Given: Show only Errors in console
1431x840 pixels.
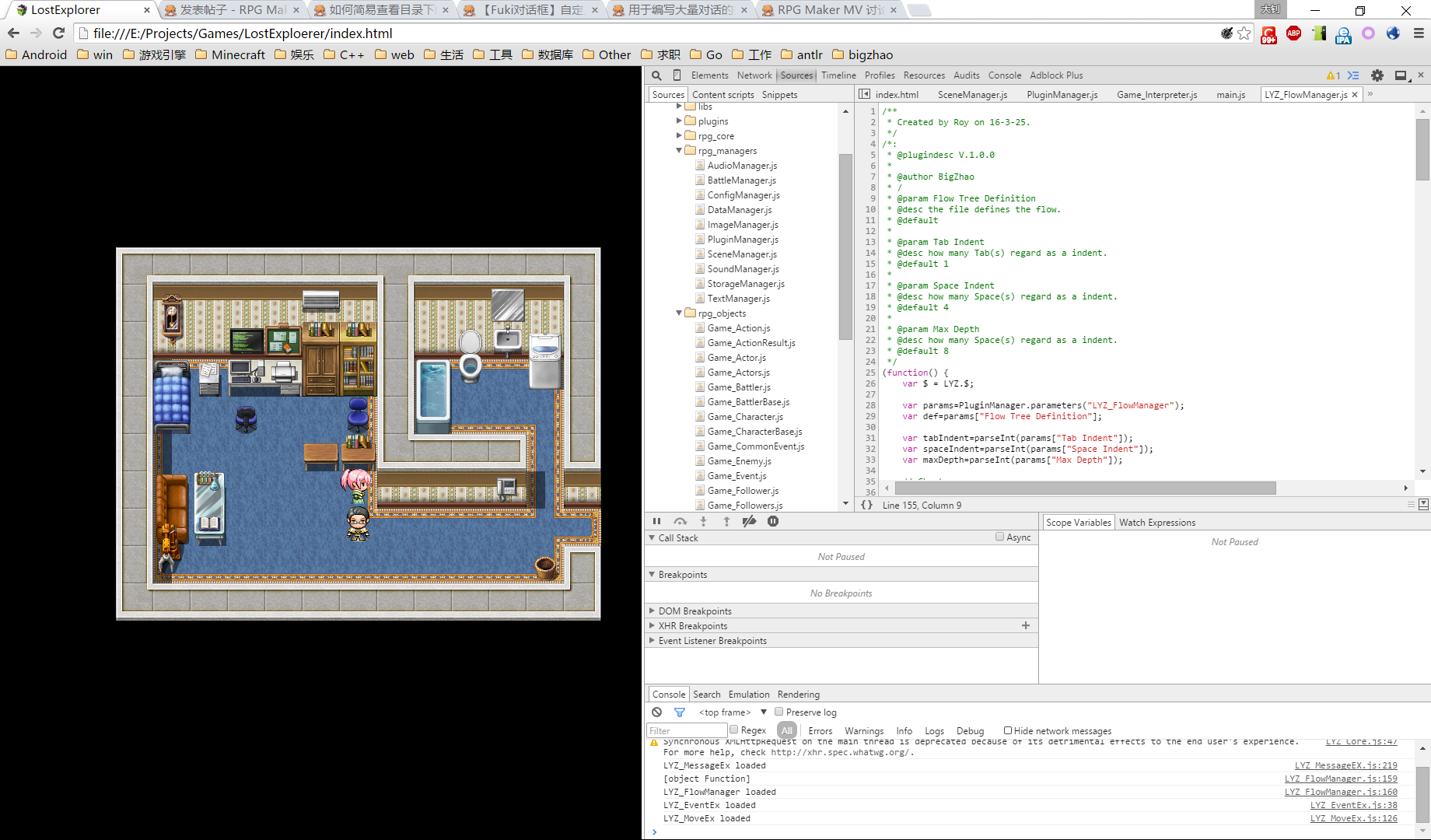Looking at the screenshot, I should [820, 731].
